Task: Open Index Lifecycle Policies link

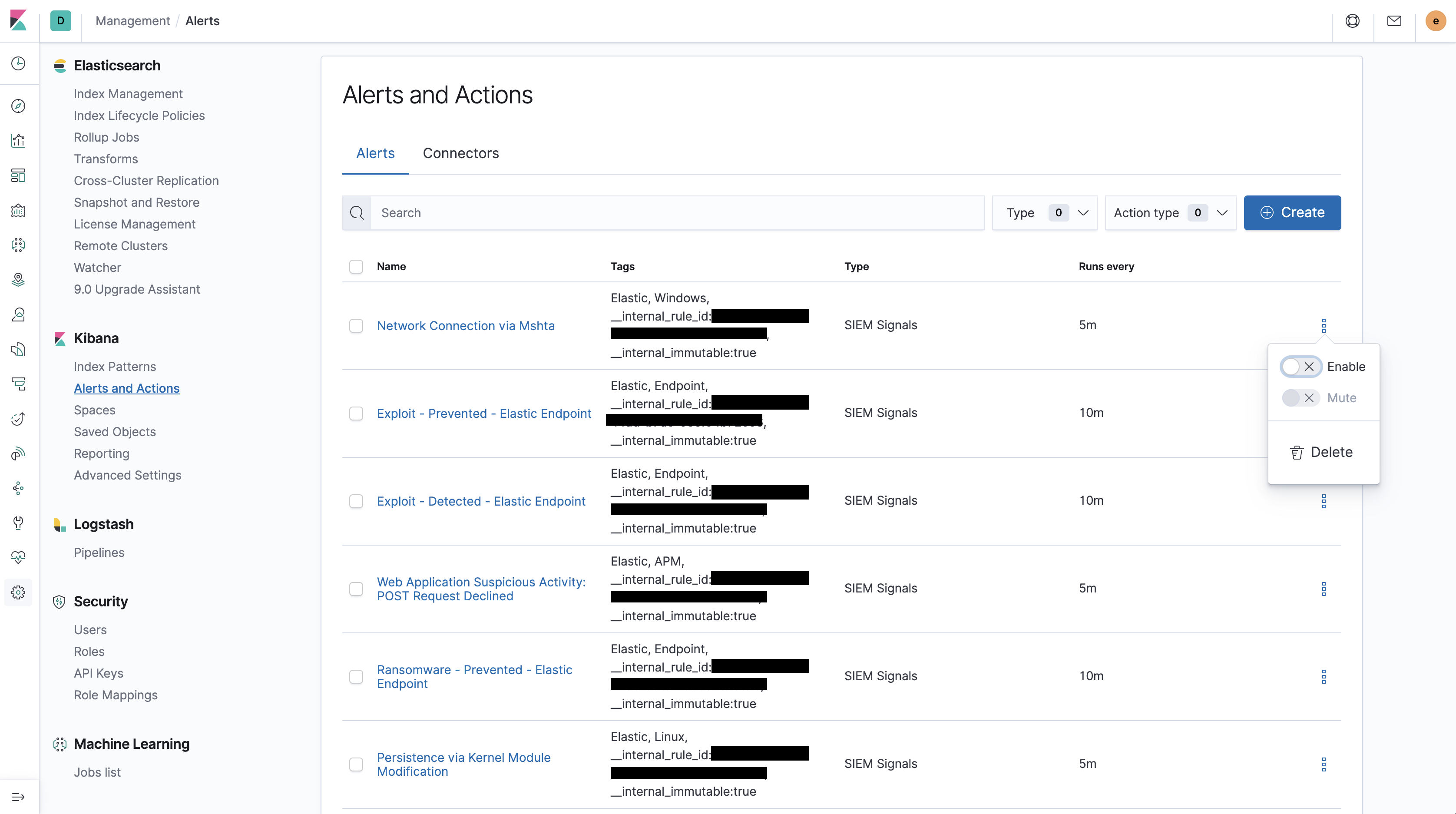Action: pyautogui.click(x=139, y=115)
